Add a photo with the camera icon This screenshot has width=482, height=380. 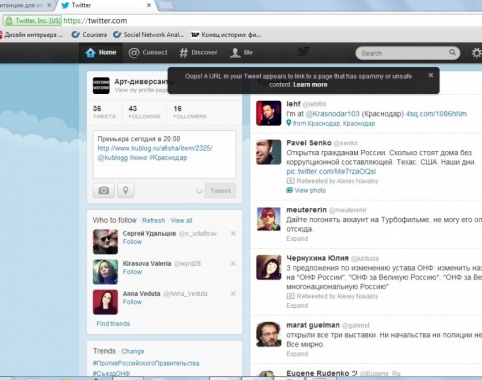104,190
